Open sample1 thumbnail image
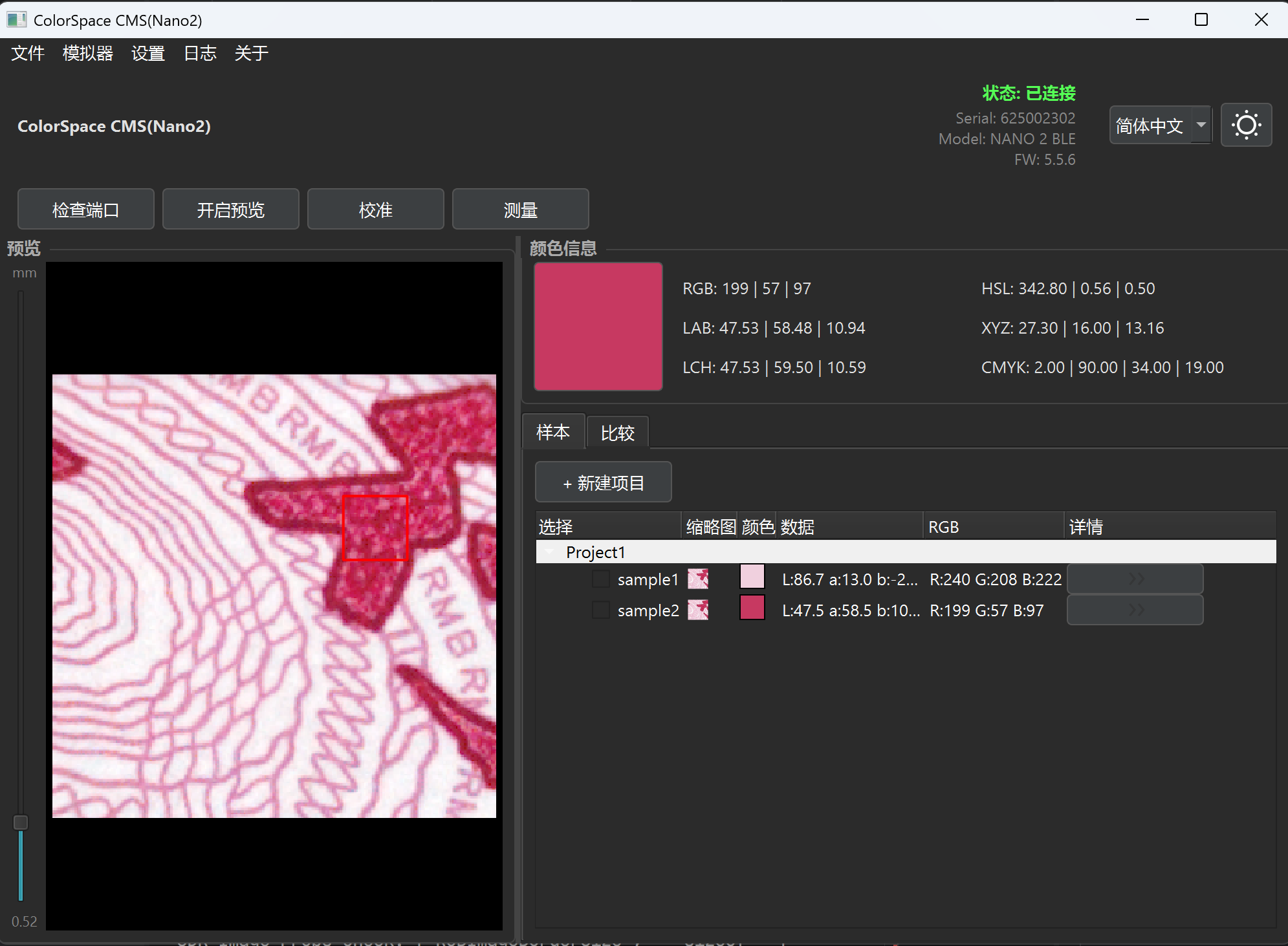The width and height of the screenshot is (1288, 946). click(x=698, y=579)
